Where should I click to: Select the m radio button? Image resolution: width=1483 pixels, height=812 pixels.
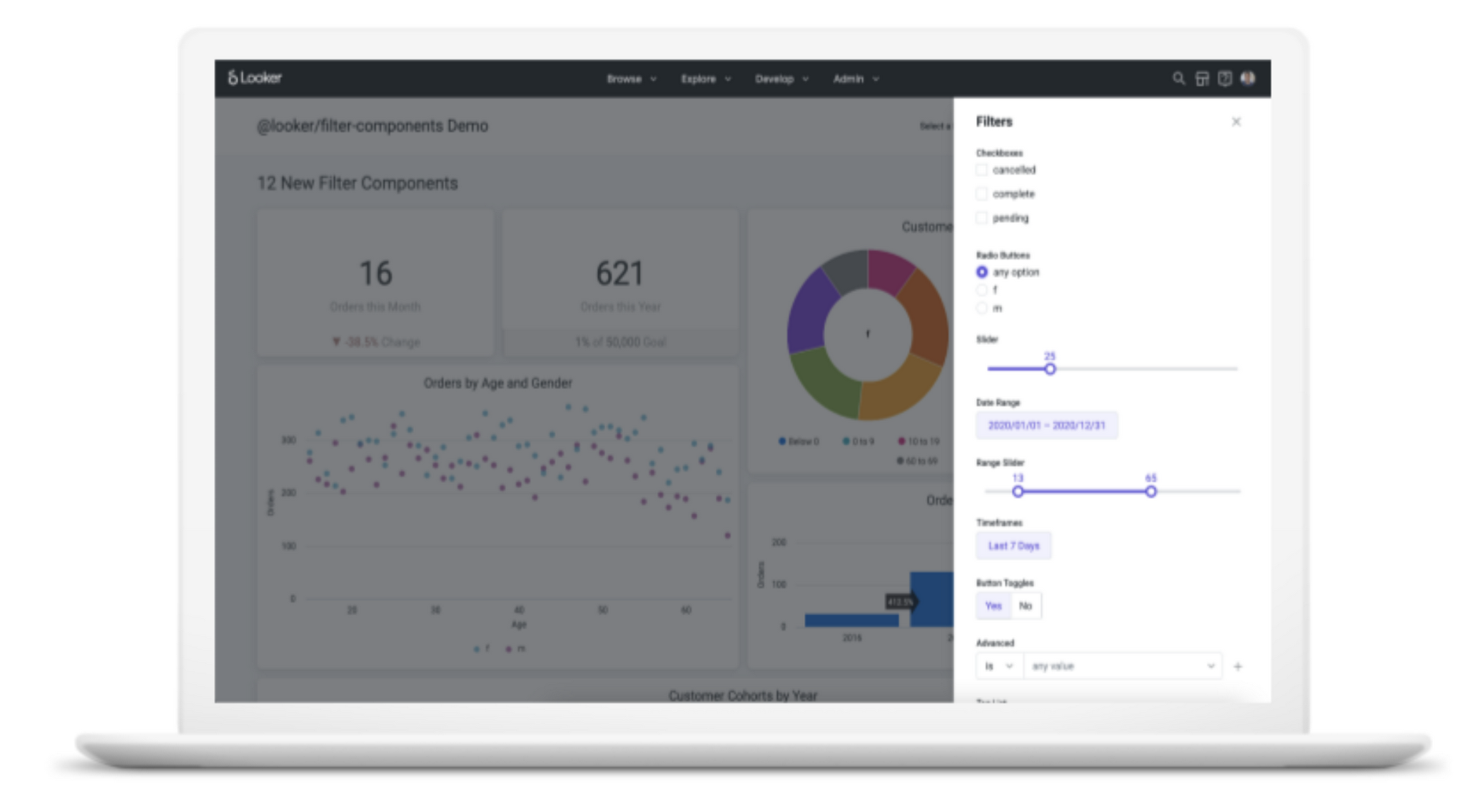point(982,308)
